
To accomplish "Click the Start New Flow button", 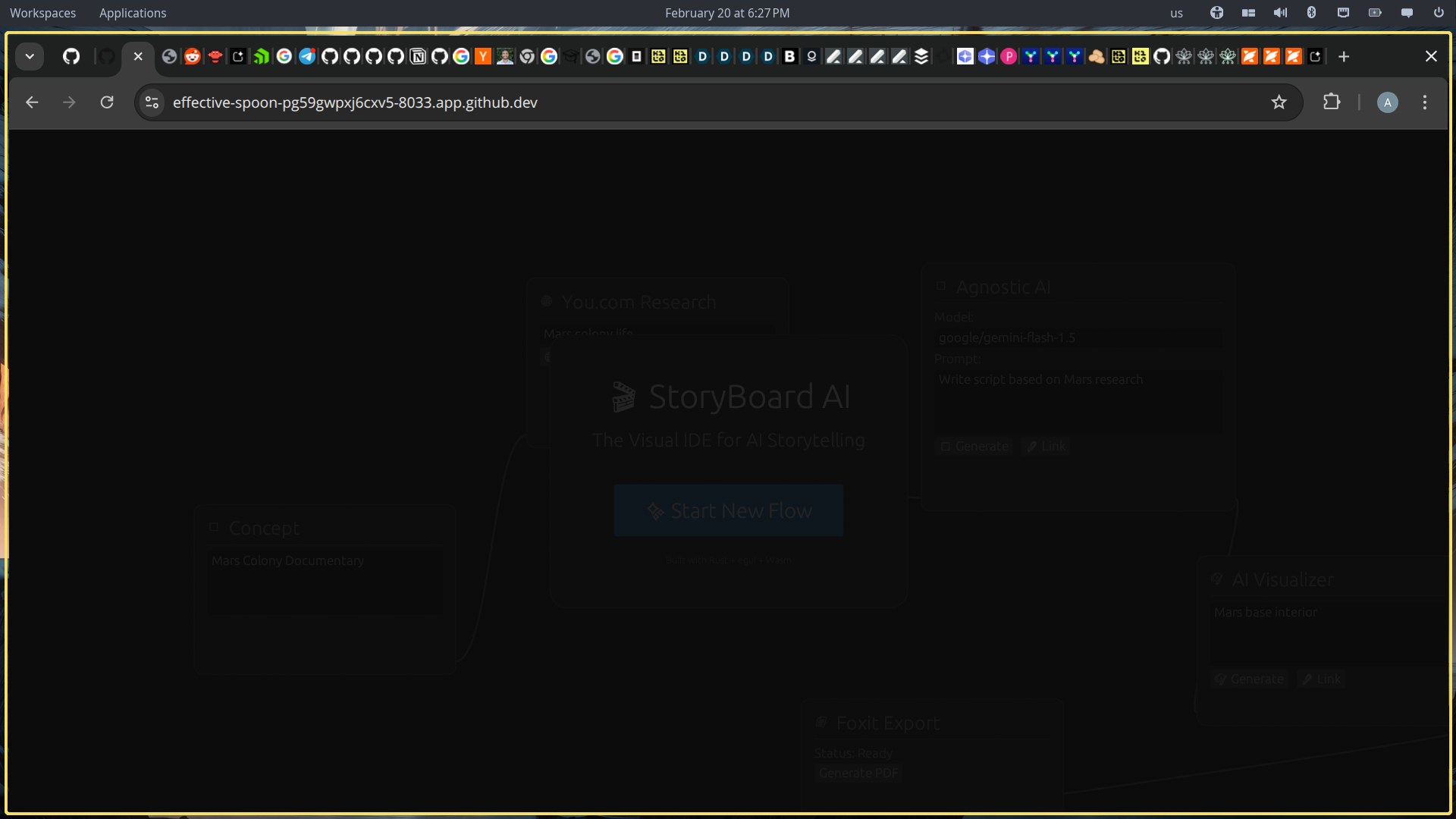I will [728, 510].
